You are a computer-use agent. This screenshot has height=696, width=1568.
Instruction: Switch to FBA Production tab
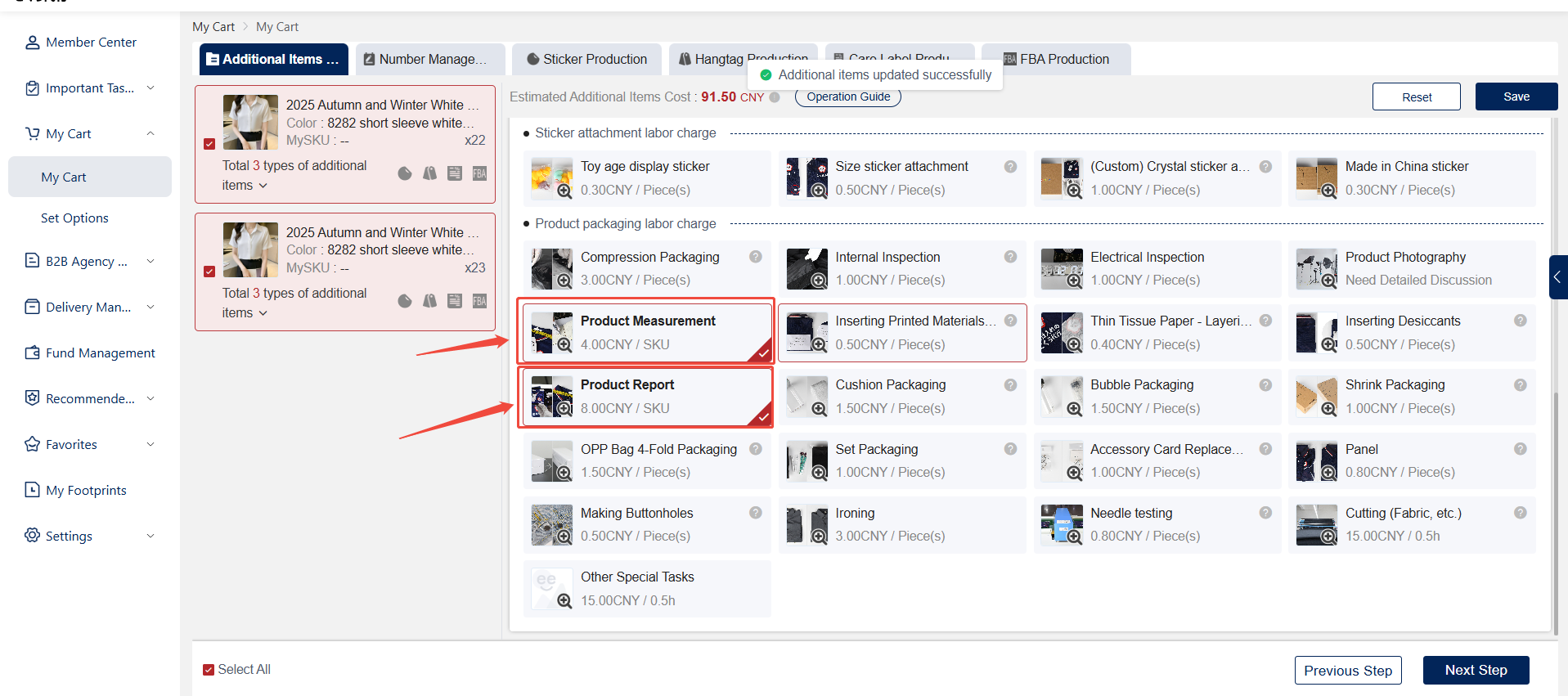1056,59
